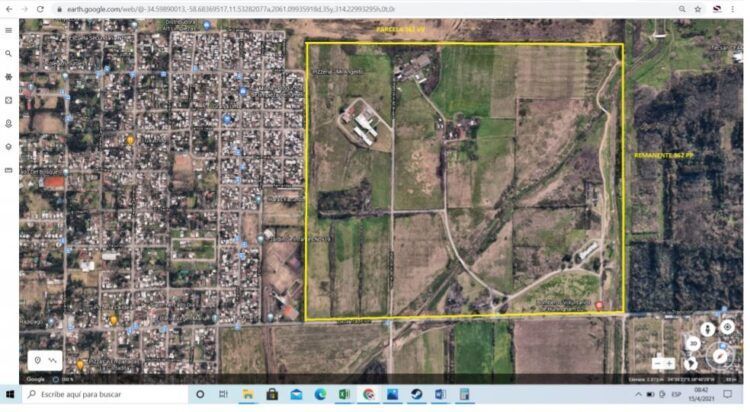Open Voyager from the sidebar

tap(9, 77)
